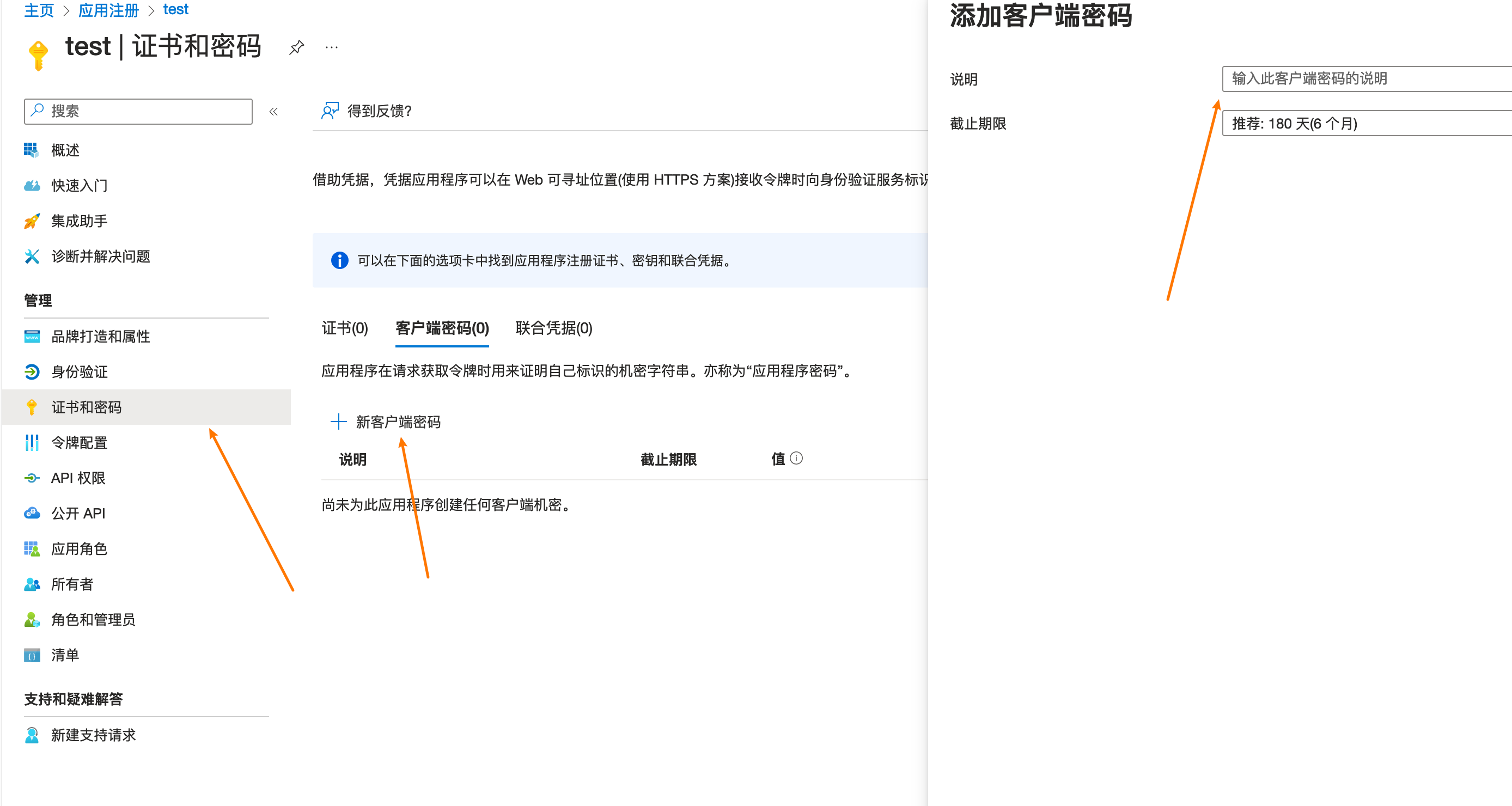Switch to the 证书(0) tab

point(345,327)
